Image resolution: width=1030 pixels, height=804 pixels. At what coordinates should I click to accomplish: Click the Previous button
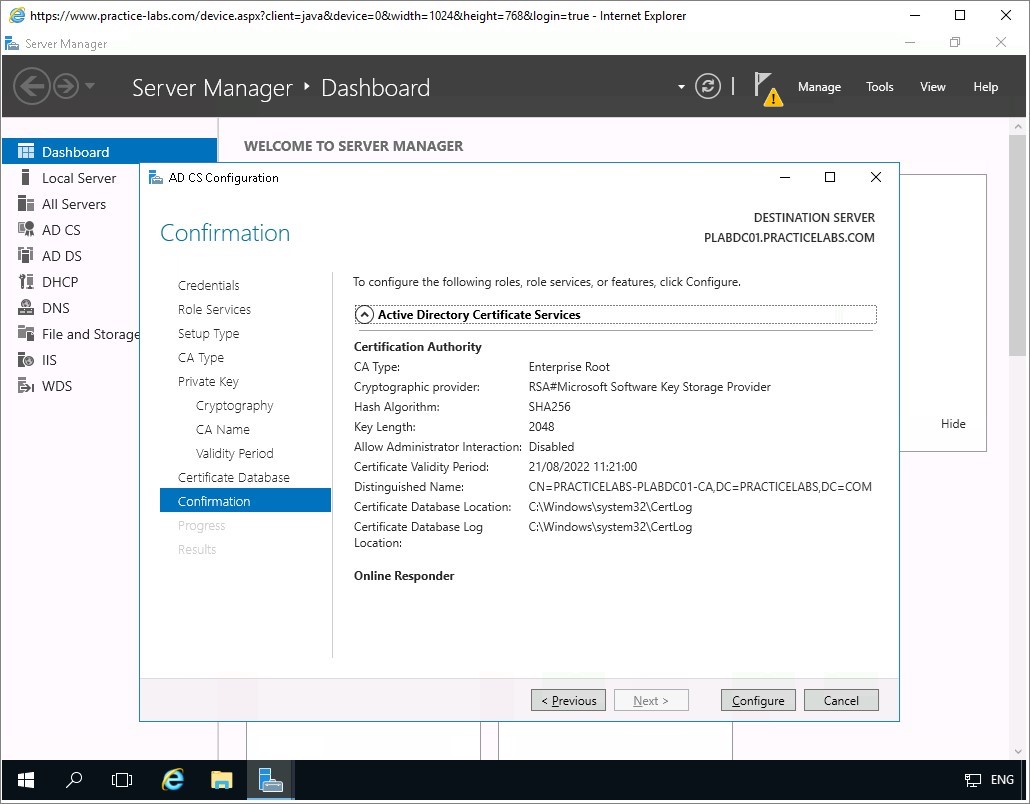click(568, 700)
